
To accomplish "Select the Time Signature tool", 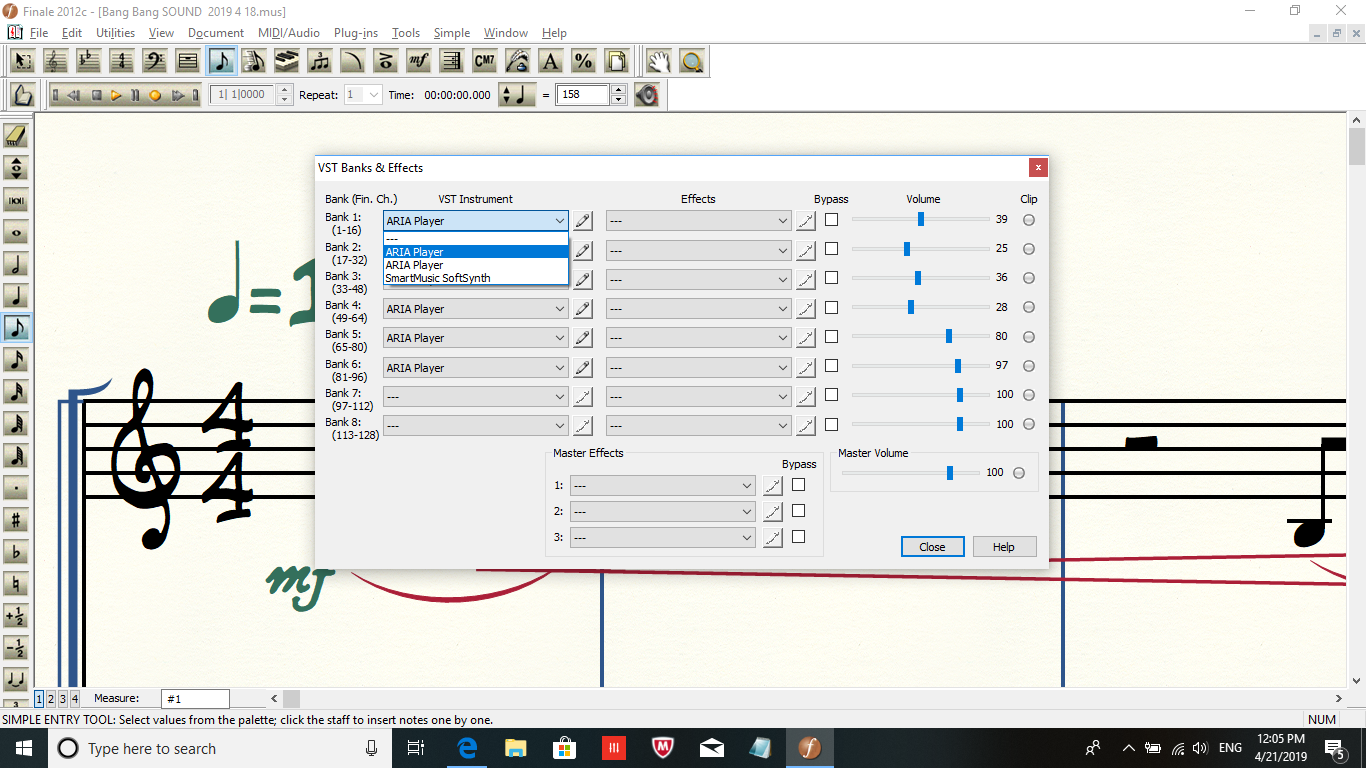I will (x=121, y=61).
